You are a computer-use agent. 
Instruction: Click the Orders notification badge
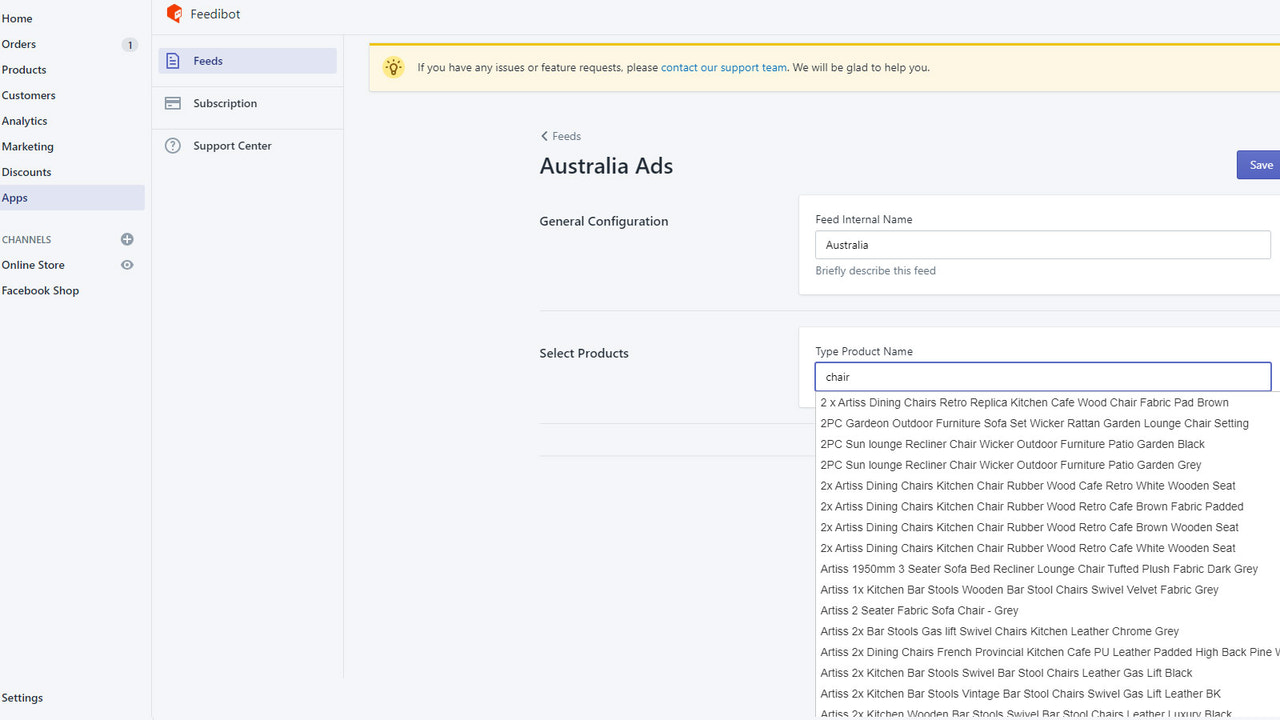(x=129, y=44)
